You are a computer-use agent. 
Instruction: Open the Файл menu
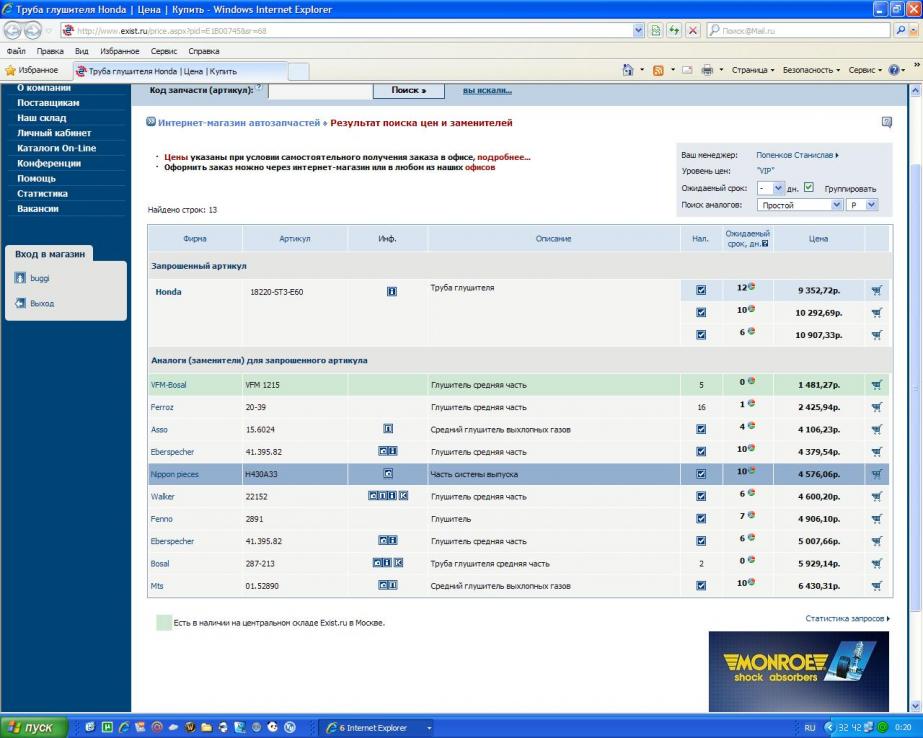(x=16, y=51)
